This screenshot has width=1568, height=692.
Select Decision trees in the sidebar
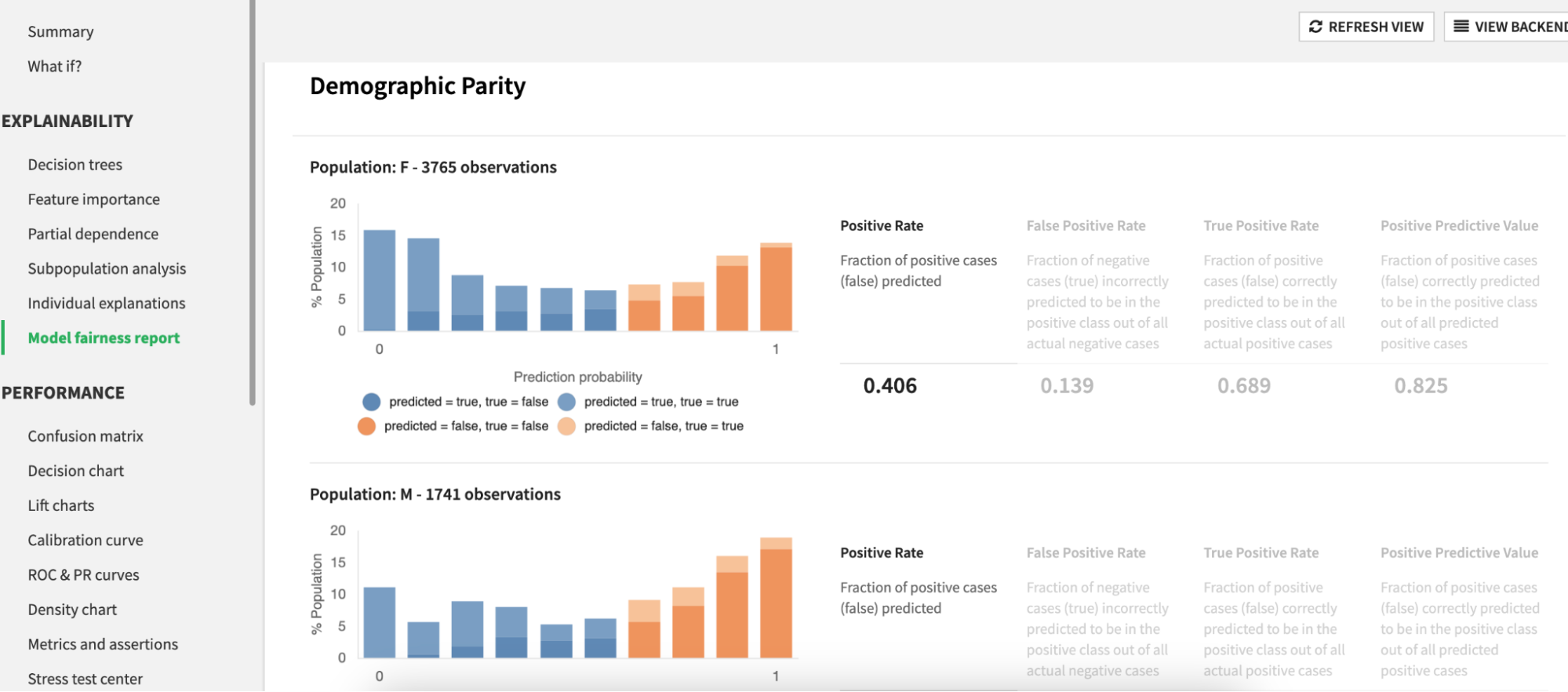pyautogui.click(x=75, y=164)
